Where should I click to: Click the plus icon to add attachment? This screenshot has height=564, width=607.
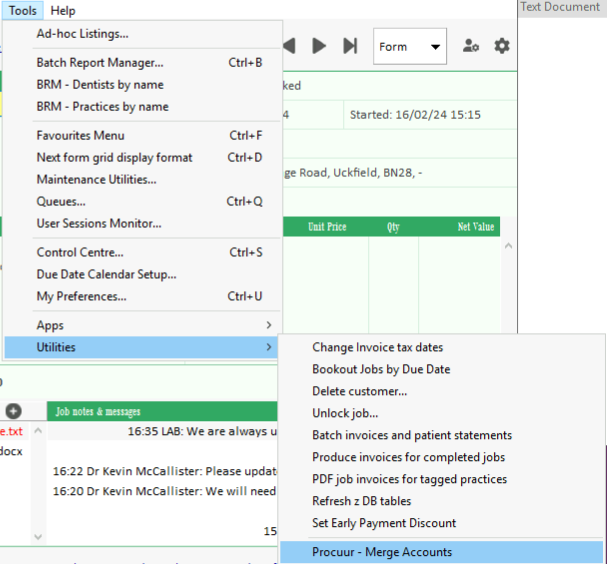(13, 411)
